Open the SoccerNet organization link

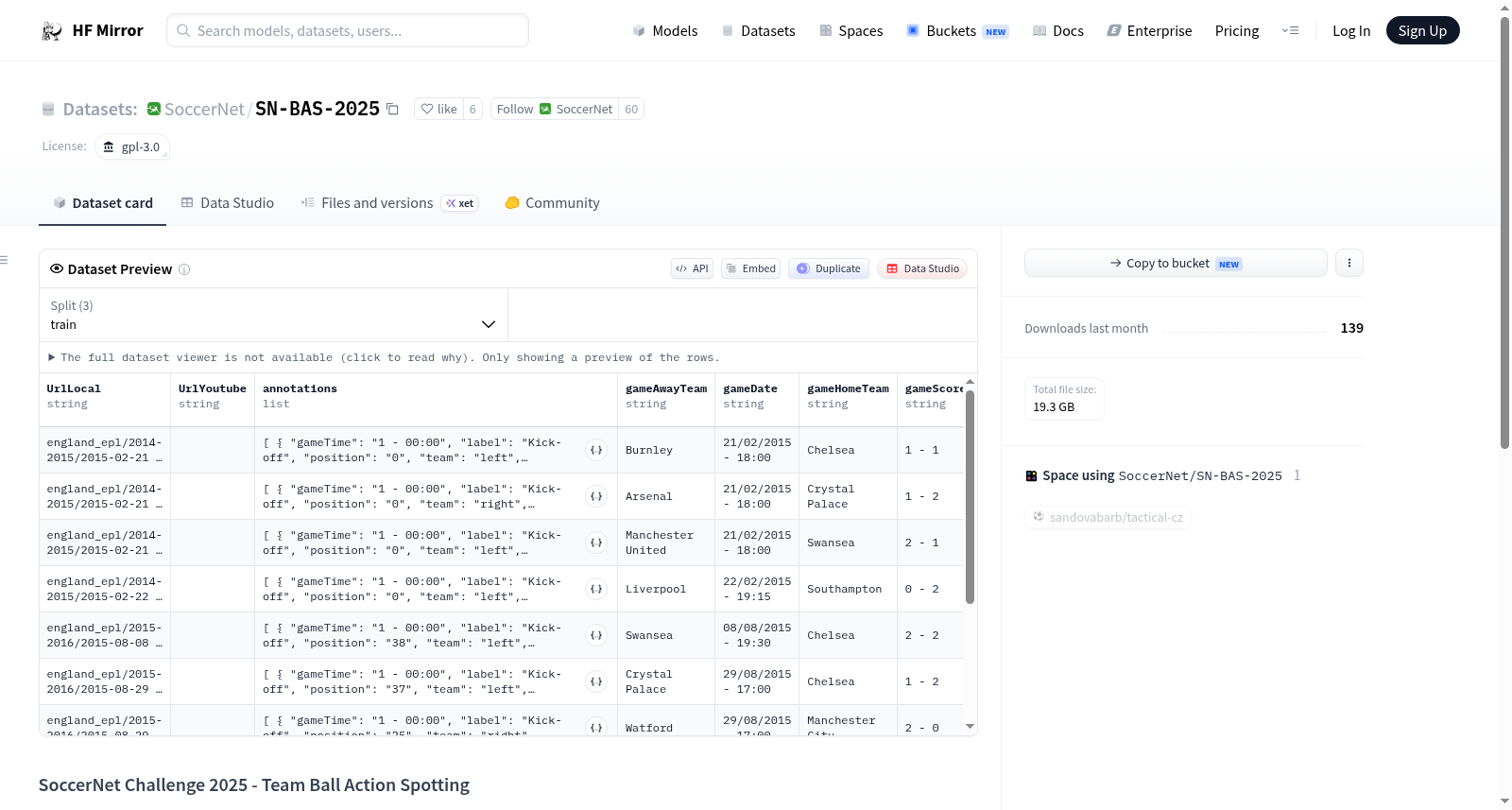(204, 110)
